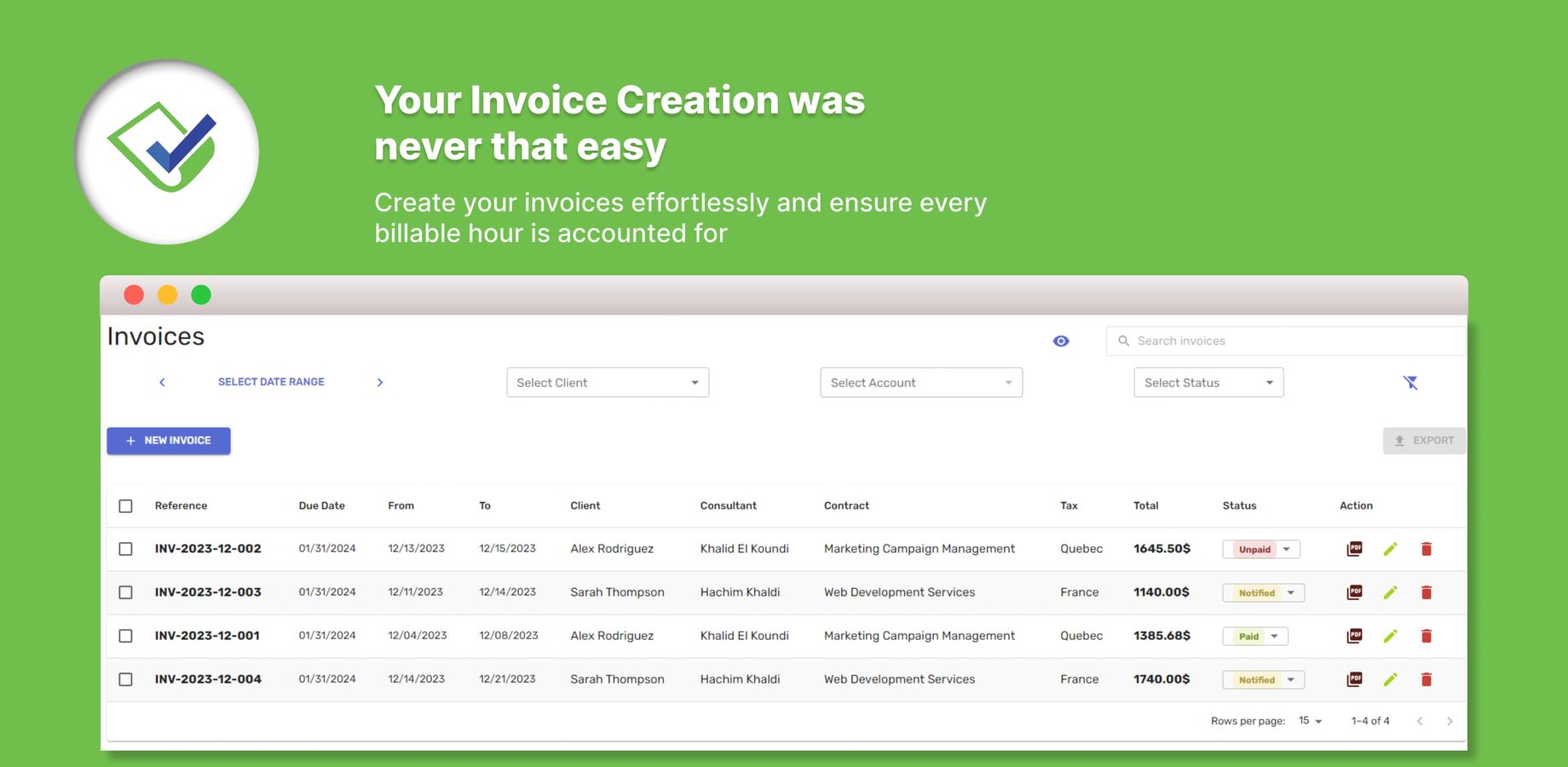Go to next table page
This screenshot has height=767, width=1568.
tap(1450, 721)
